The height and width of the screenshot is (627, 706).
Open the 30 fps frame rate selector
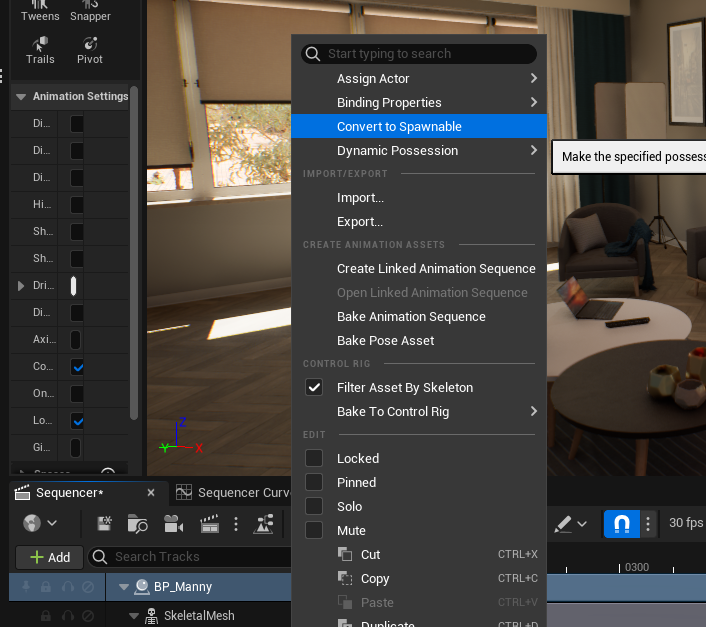click(686, 523)
